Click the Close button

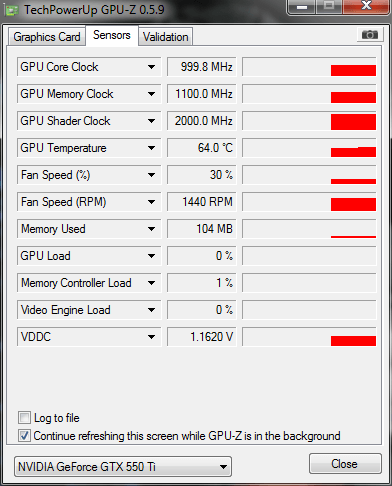tap(345, 463)
